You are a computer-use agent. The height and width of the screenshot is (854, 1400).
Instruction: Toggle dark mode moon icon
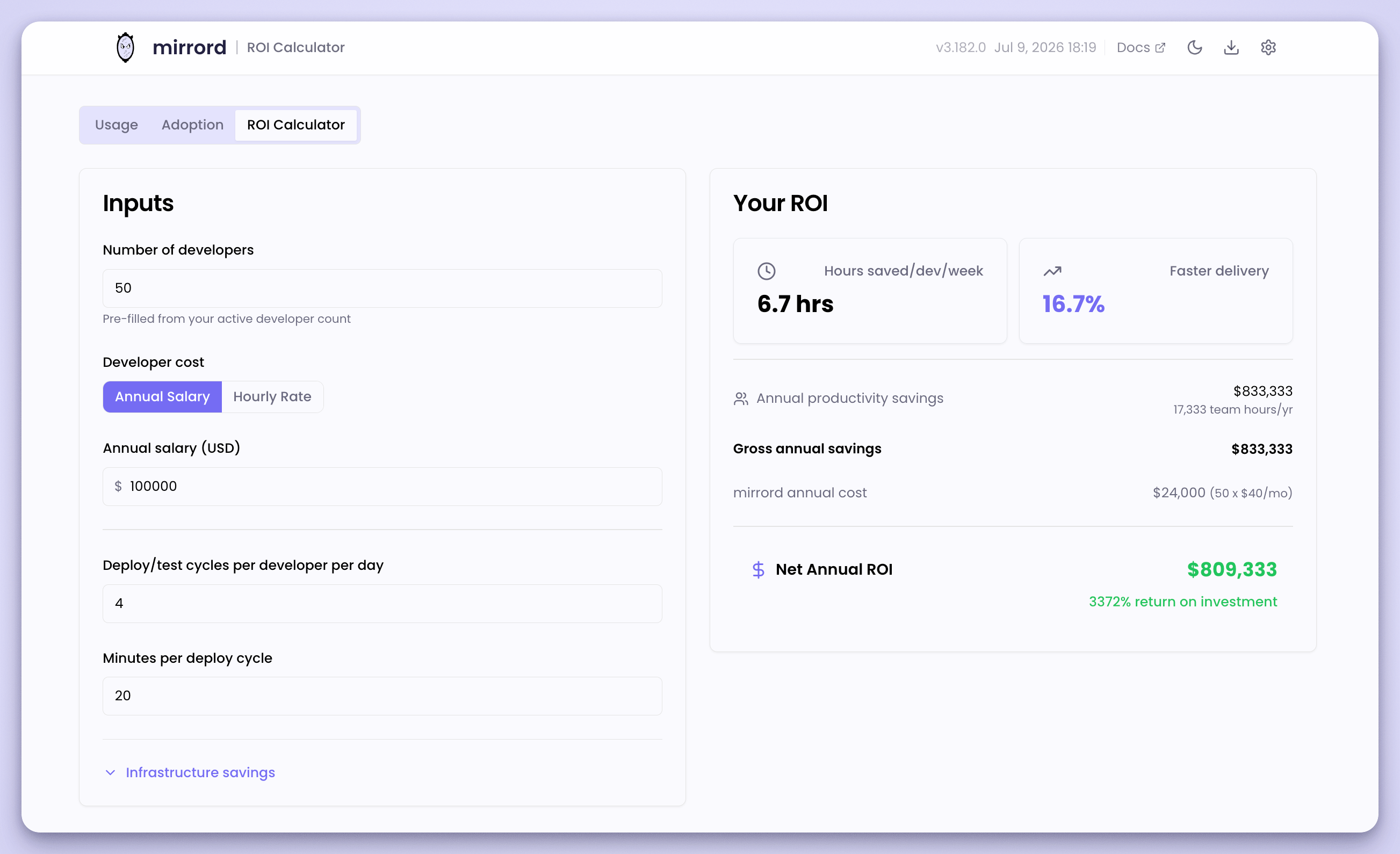(x=1194, y=48)
